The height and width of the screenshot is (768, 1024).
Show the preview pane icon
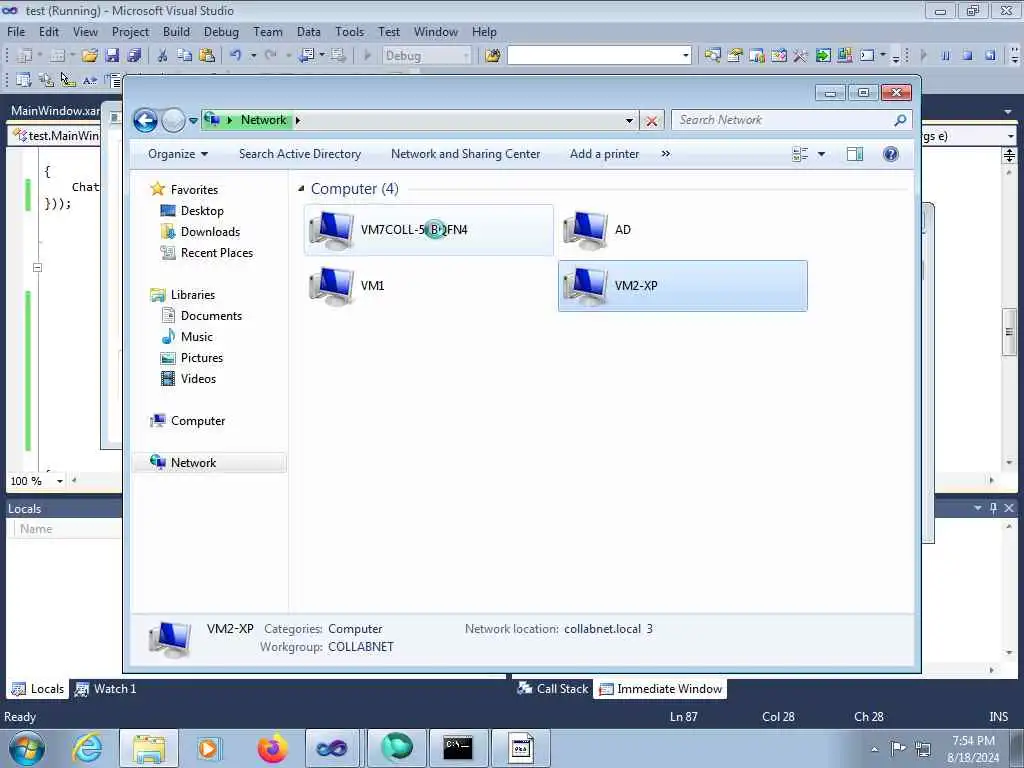point(855,154)
